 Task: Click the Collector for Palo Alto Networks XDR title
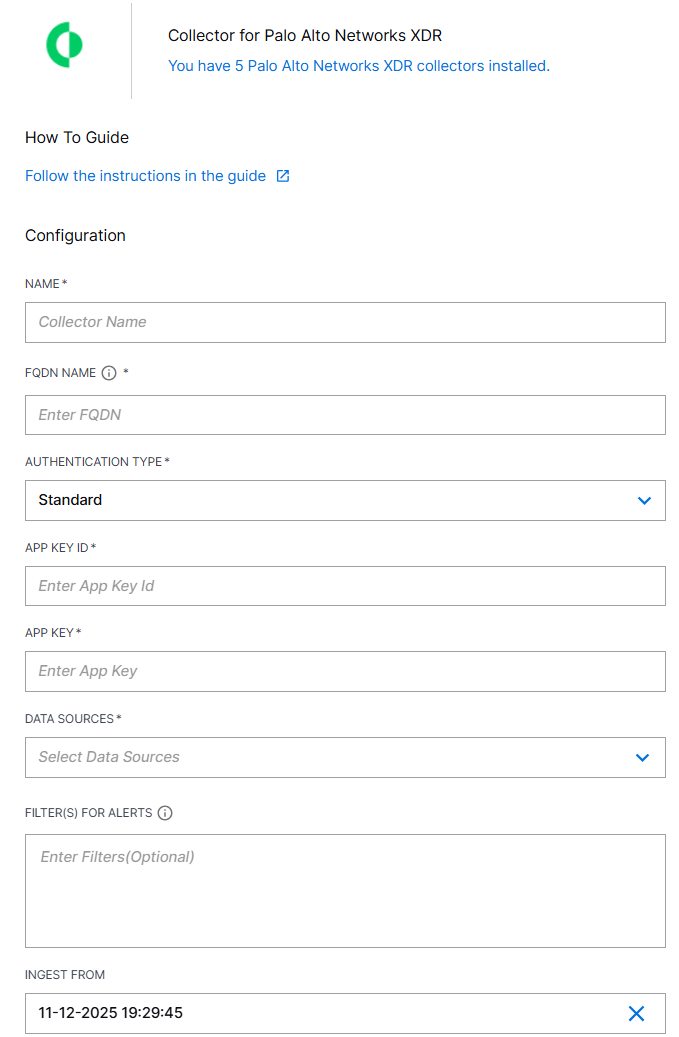click(304, 35)
